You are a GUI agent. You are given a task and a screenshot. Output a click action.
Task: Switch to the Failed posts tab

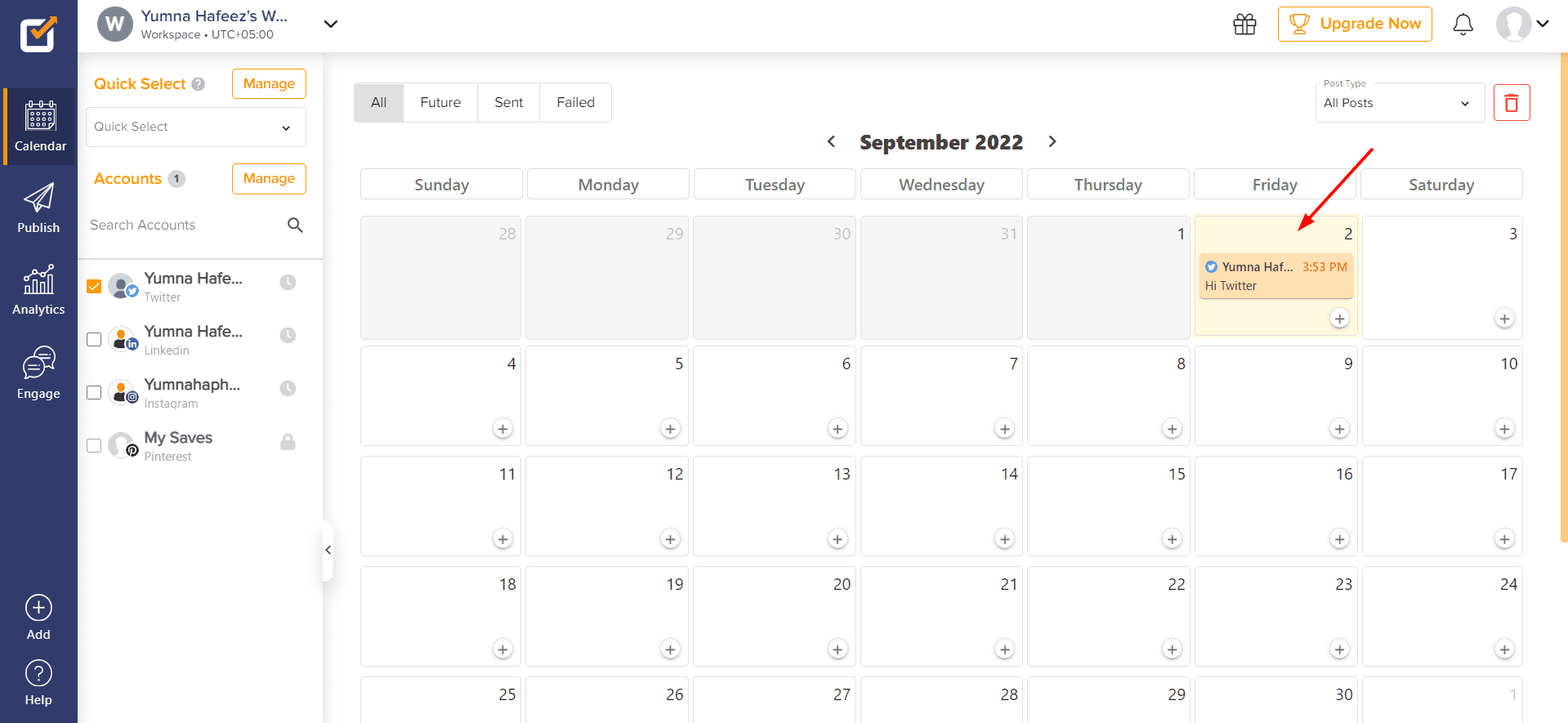point(575,103)
